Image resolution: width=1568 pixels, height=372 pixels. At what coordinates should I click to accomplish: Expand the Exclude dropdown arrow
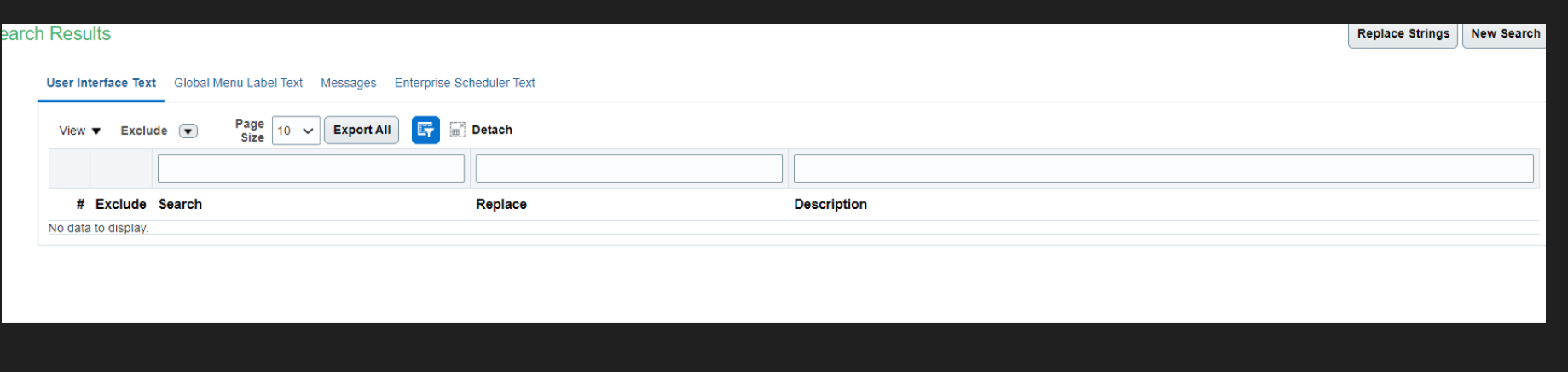tap(188, 131)
